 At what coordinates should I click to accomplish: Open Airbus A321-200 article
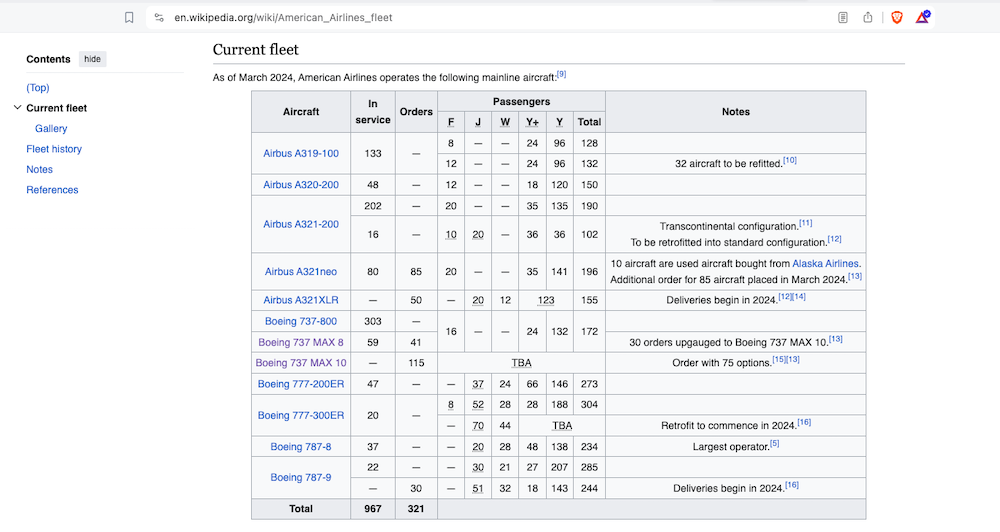pos(301,225)
